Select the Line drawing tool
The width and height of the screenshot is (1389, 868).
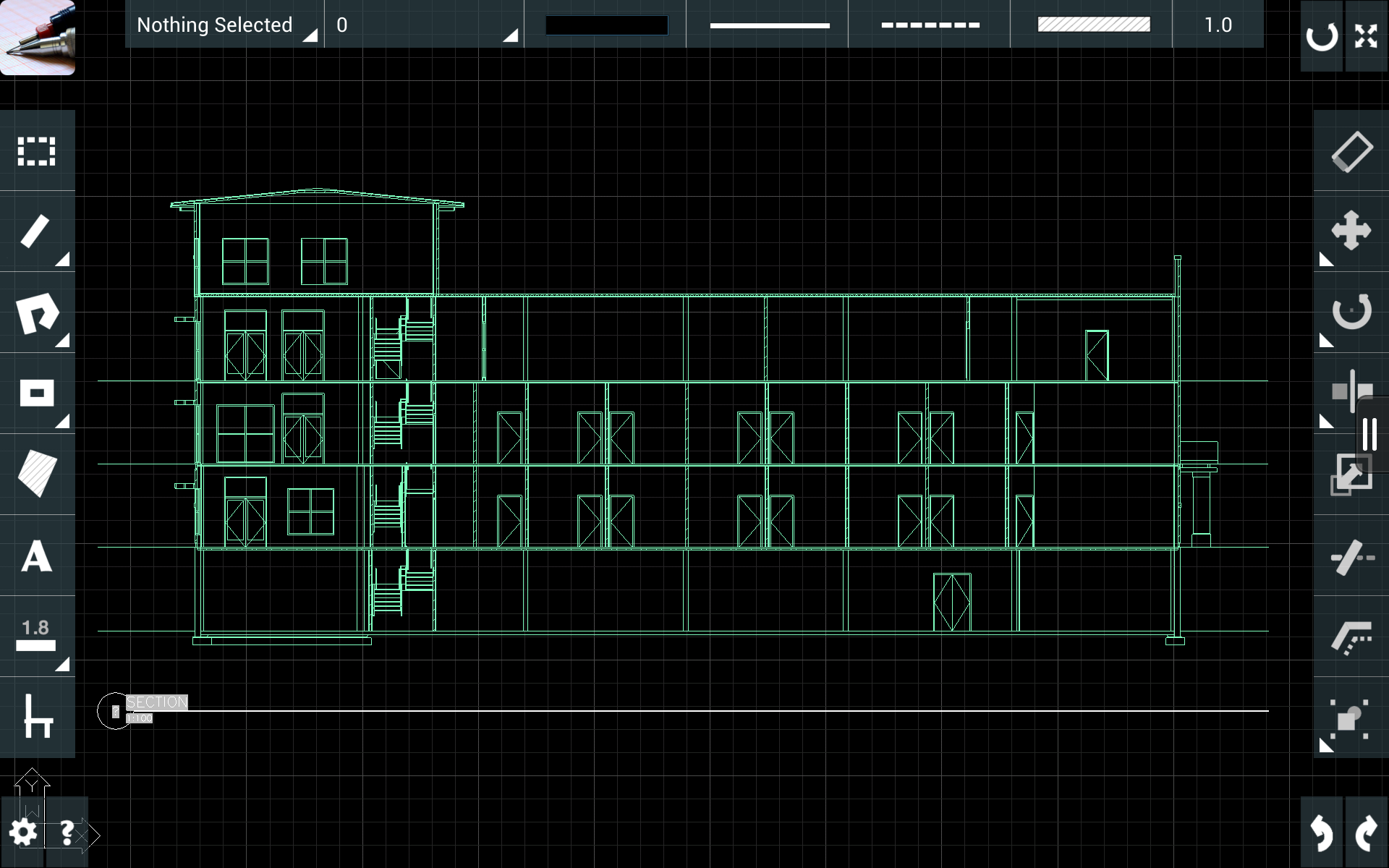36,232
